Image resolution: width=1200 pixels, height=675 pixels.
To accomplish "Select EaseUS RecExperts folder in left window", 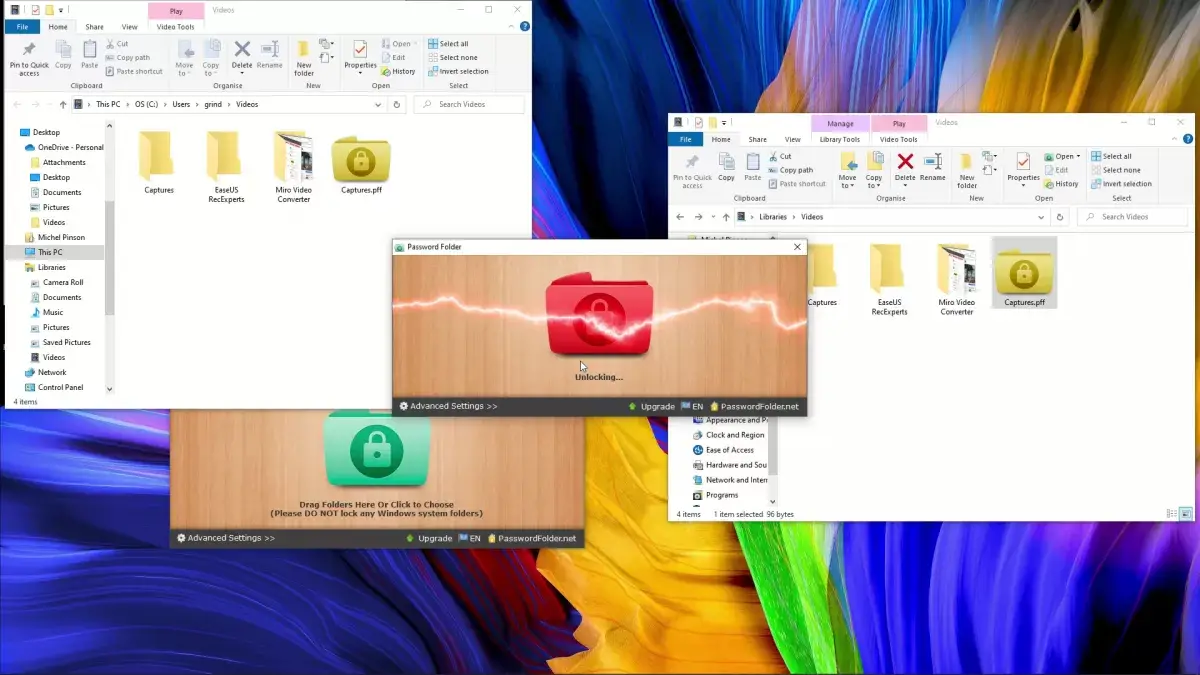I will click(x=226, y=168).
